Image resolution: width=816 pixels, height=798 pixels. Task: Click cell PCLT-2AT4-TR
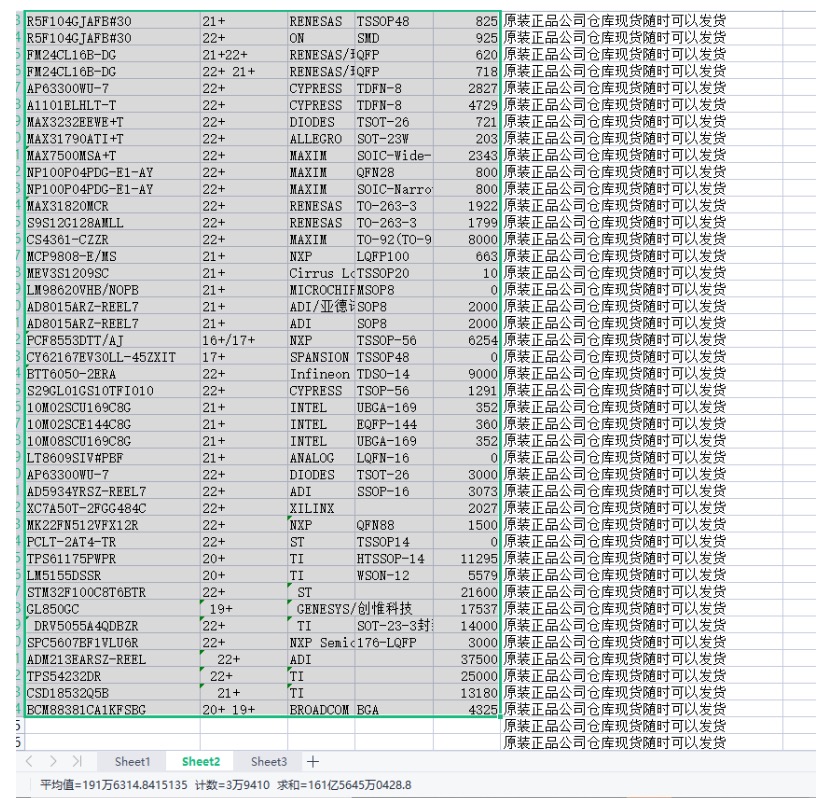[112, 542]
